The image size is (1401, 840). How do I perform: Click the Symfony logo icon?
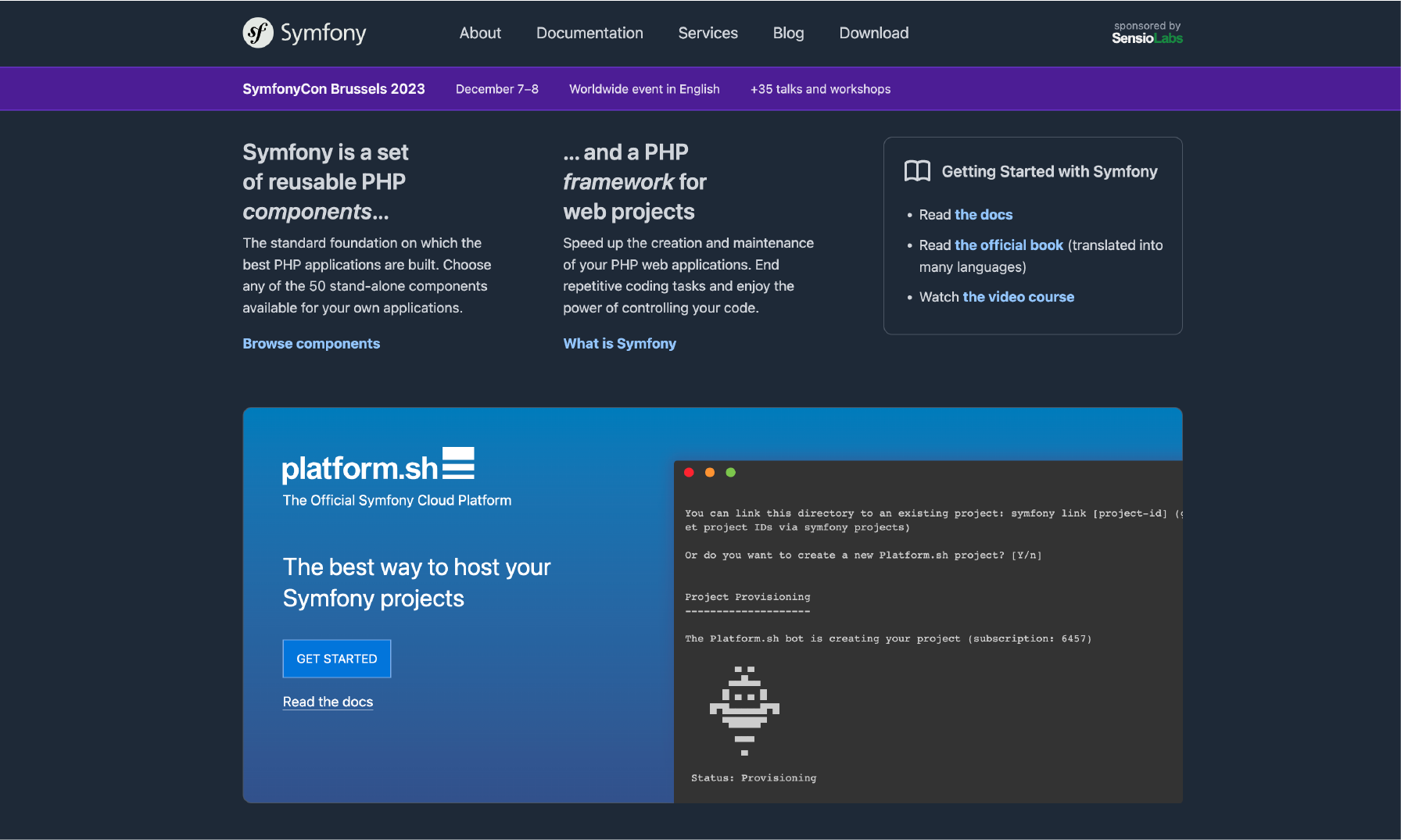[258, 33]
